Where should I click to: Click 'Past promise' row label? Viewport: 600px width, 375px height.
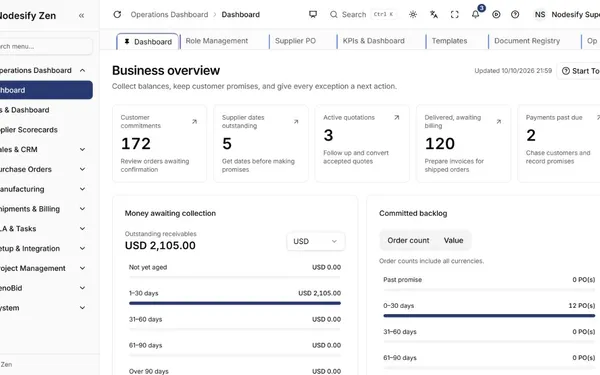point(403,280)
